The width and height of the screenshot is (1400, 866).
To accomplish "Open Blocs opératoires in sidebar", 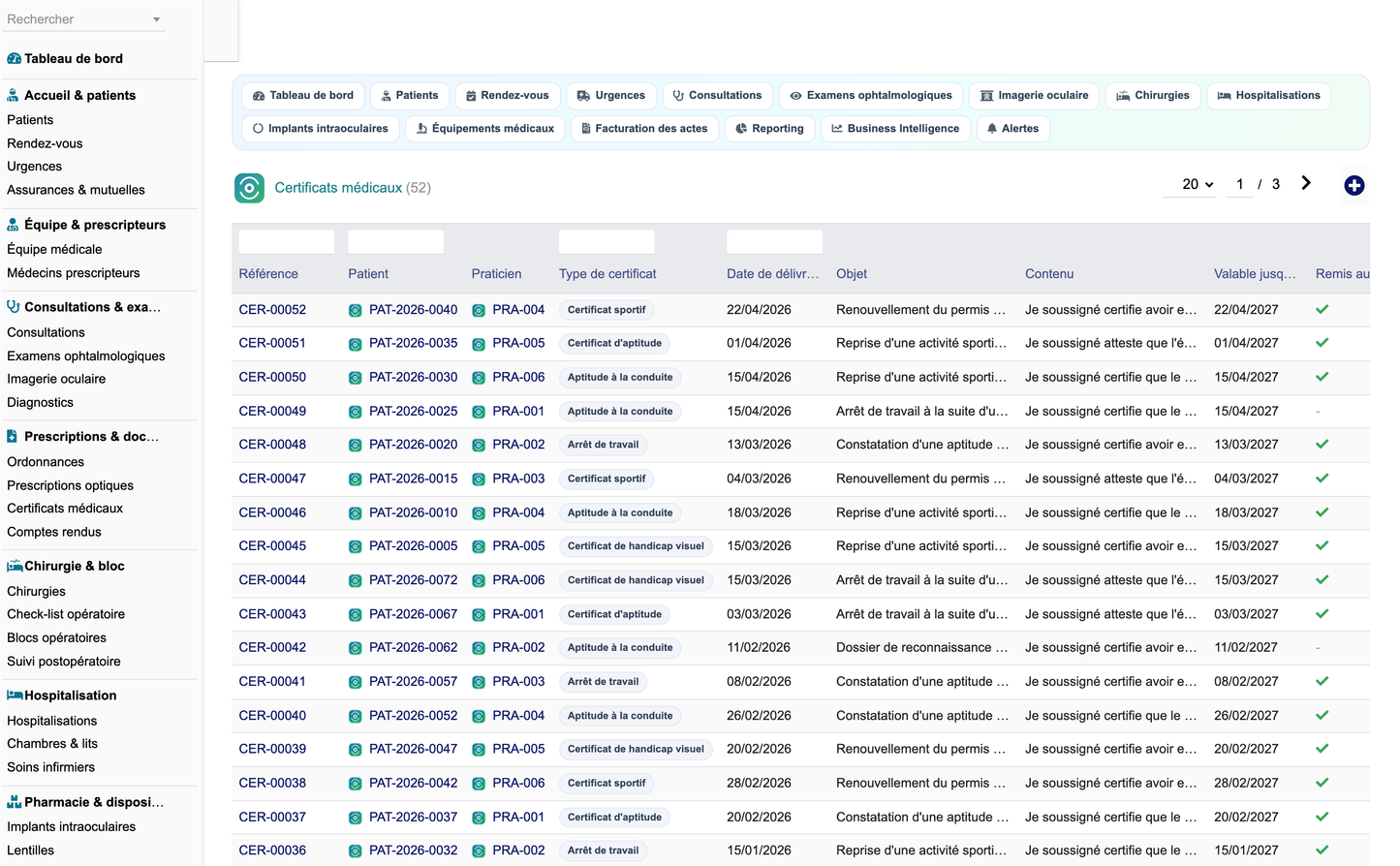I will click(x=56, y=638).
